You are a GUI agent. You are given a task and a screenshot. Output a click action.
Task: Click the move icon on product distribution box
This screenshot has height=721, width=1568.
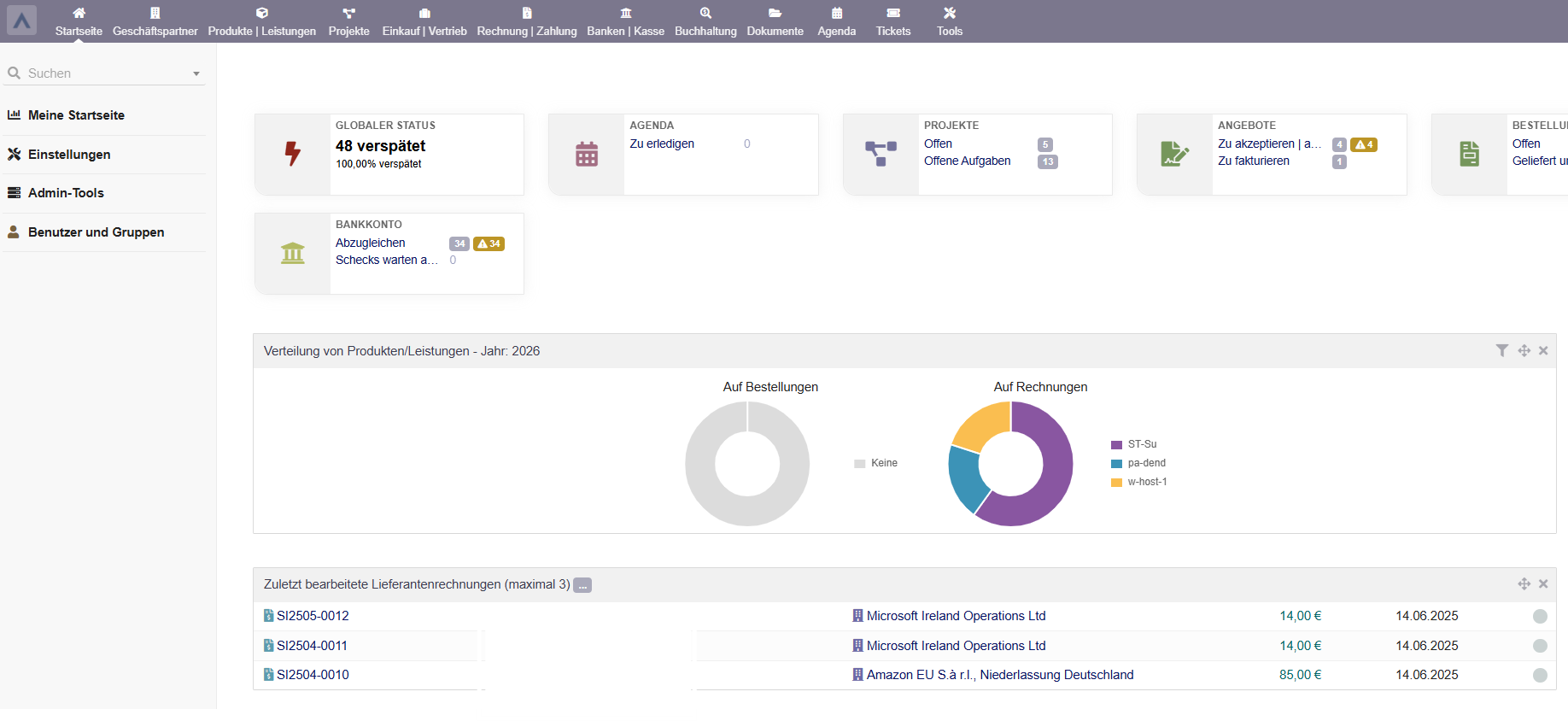pyautogui.click(x=1524, y=350)
